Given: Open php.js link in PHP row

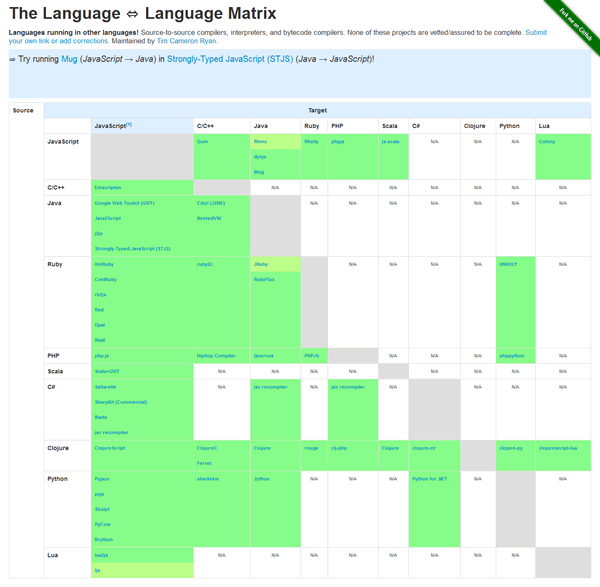Looking at the screenshot, I should coord(101,356).
